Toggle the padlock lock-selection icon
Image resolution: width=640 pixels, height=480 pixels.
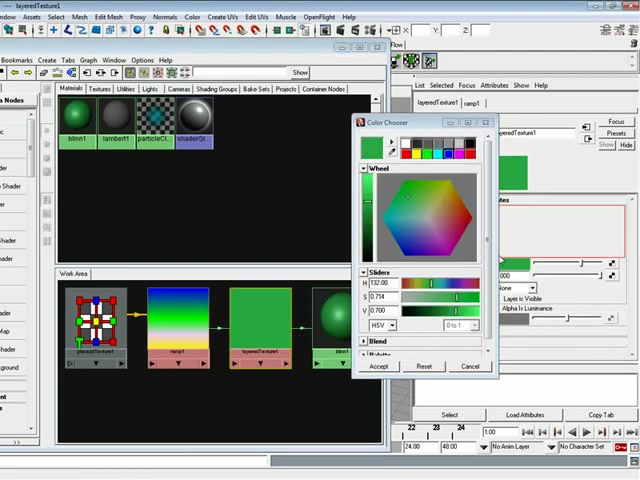click(x=166, y=30)
